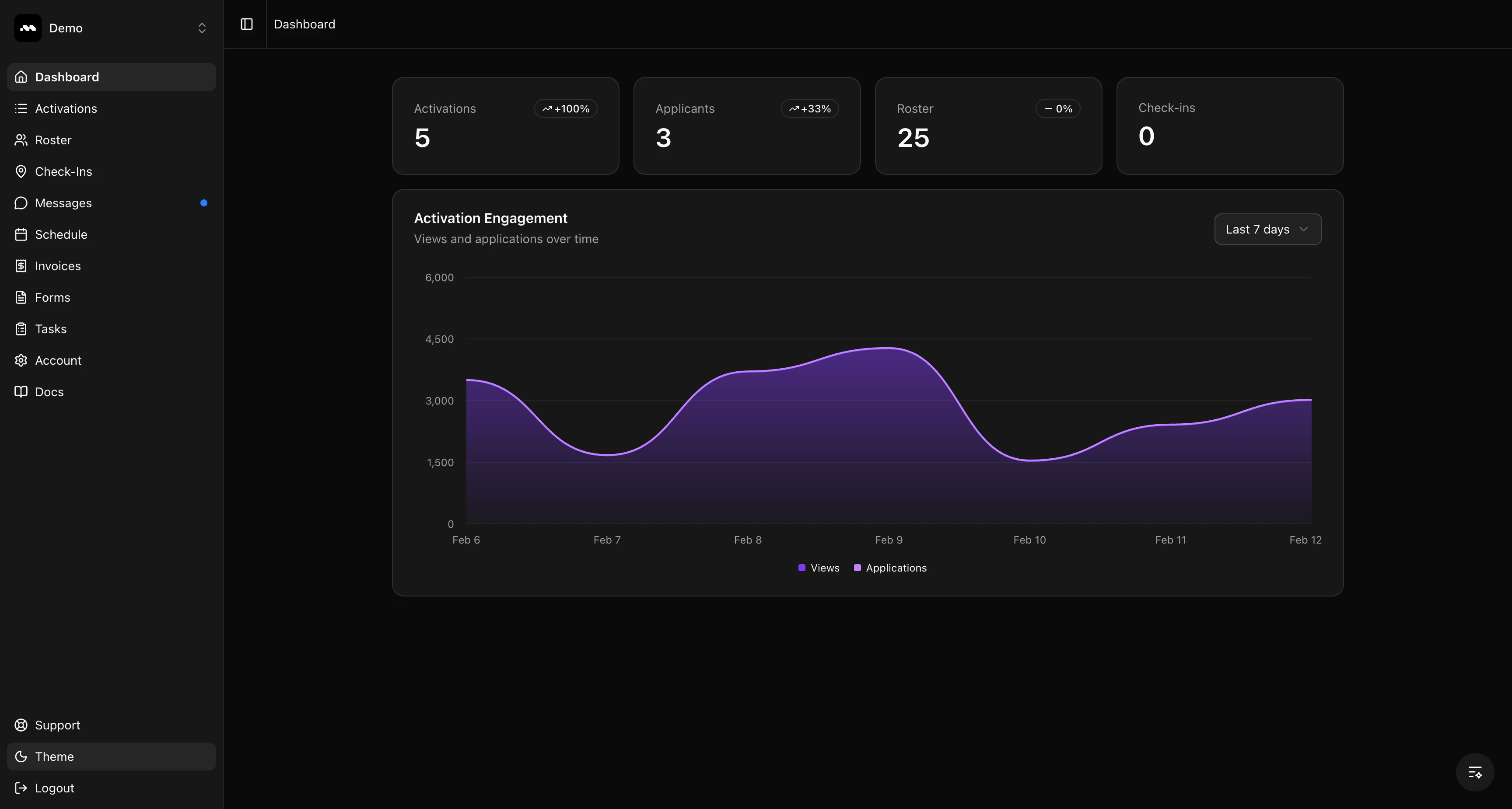This screenshot has width=1512, height=809.
Task: Open Docs via the book icon
Action: [x=21, y=391]
